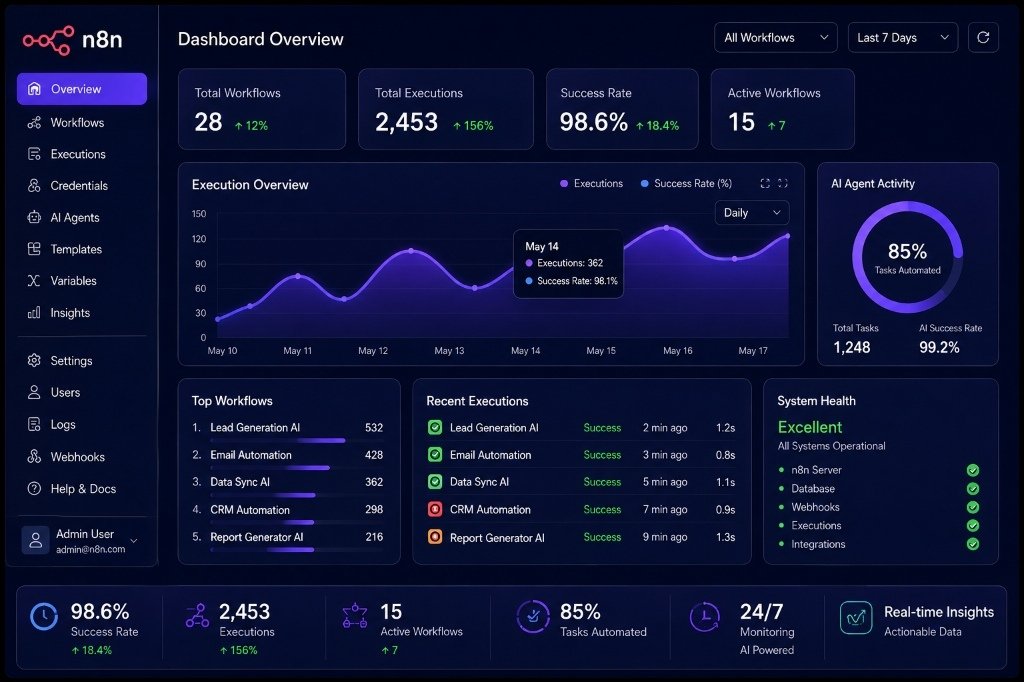1024x682 pixels.
Task: Click the Variables sidebar icon
Action: click(x=34, y=281)
